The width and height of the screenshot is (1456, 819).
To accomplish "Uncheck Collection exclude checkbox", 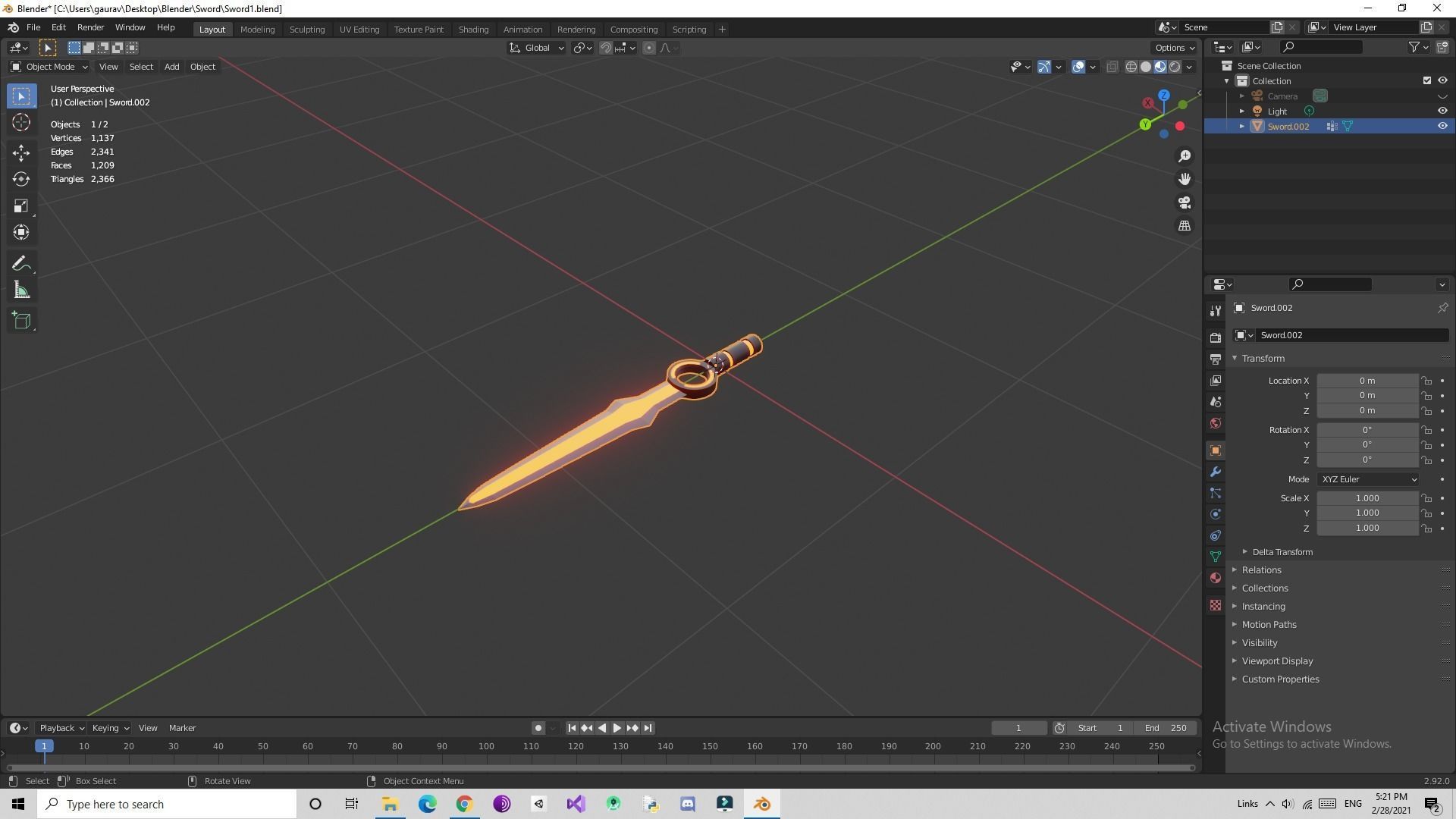I will [1427, 80].
